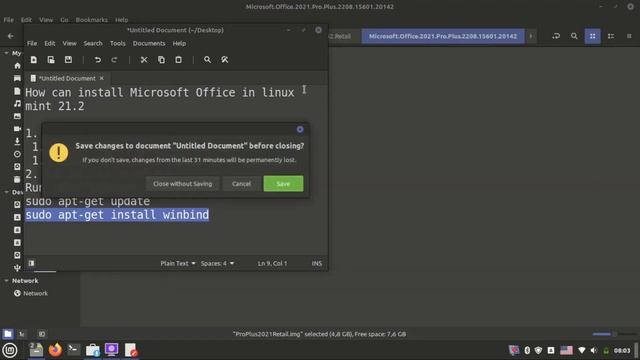Click the Software Manager panel icon

tap(93, 350)
